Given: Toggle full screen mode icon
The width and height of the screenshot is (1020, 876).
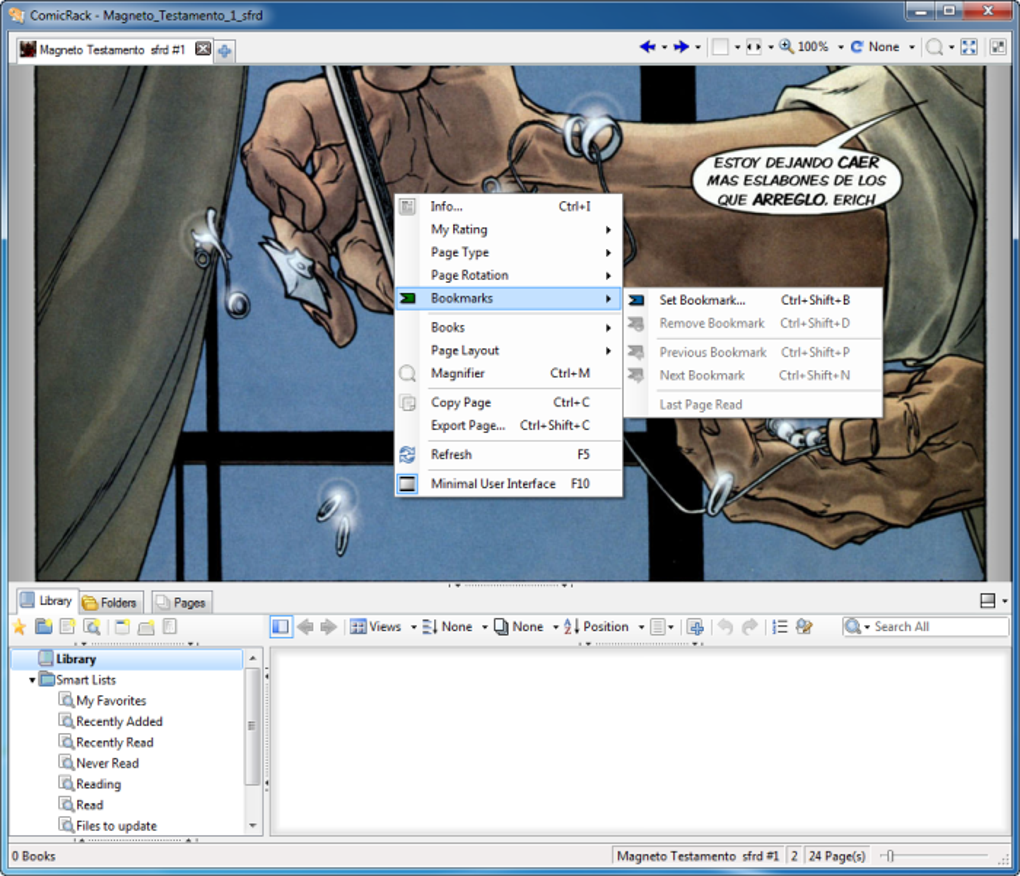Looking at the screenshot, I should point(969,47).
